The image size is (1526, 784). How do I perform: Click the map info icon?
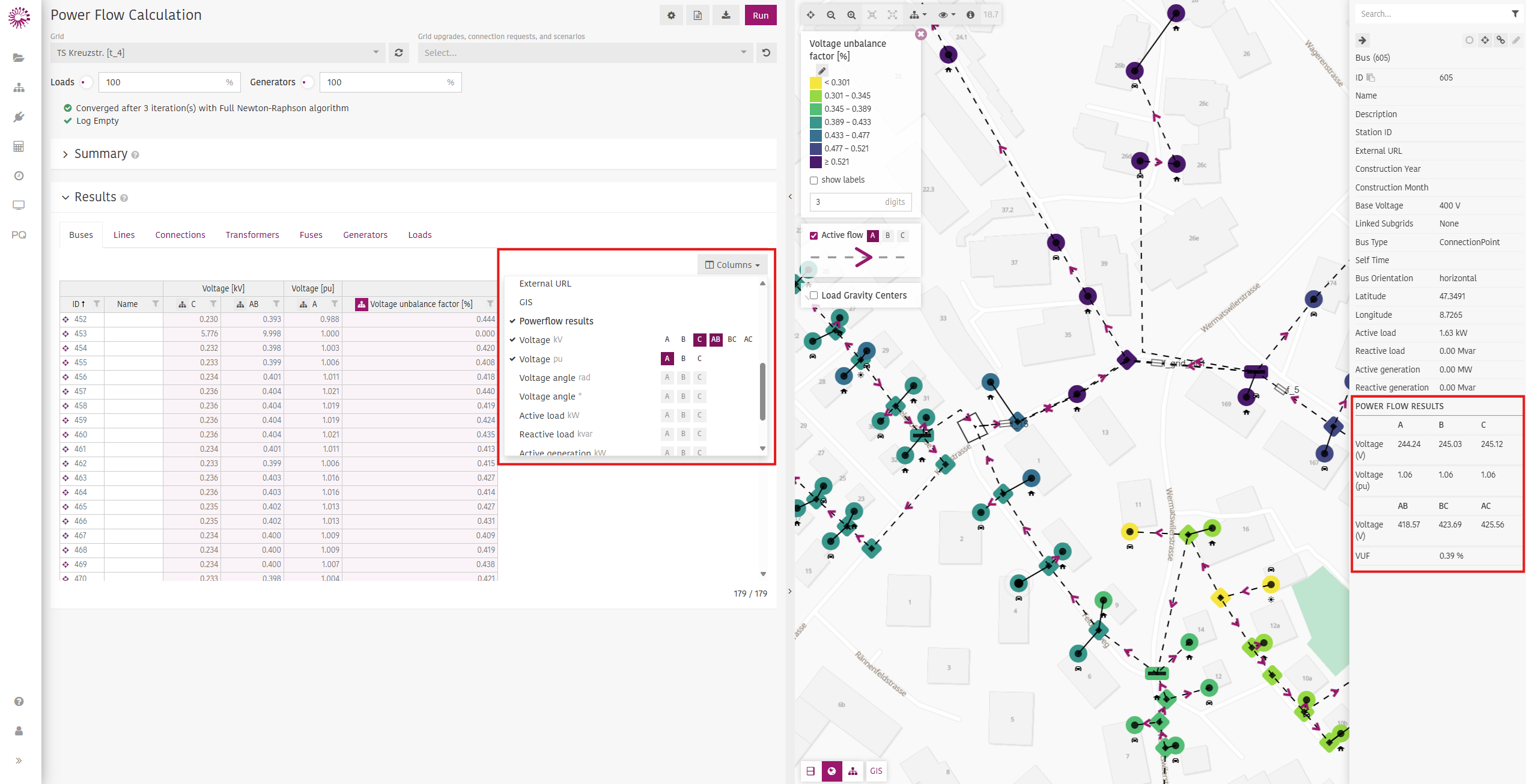[x=970, y=15]
